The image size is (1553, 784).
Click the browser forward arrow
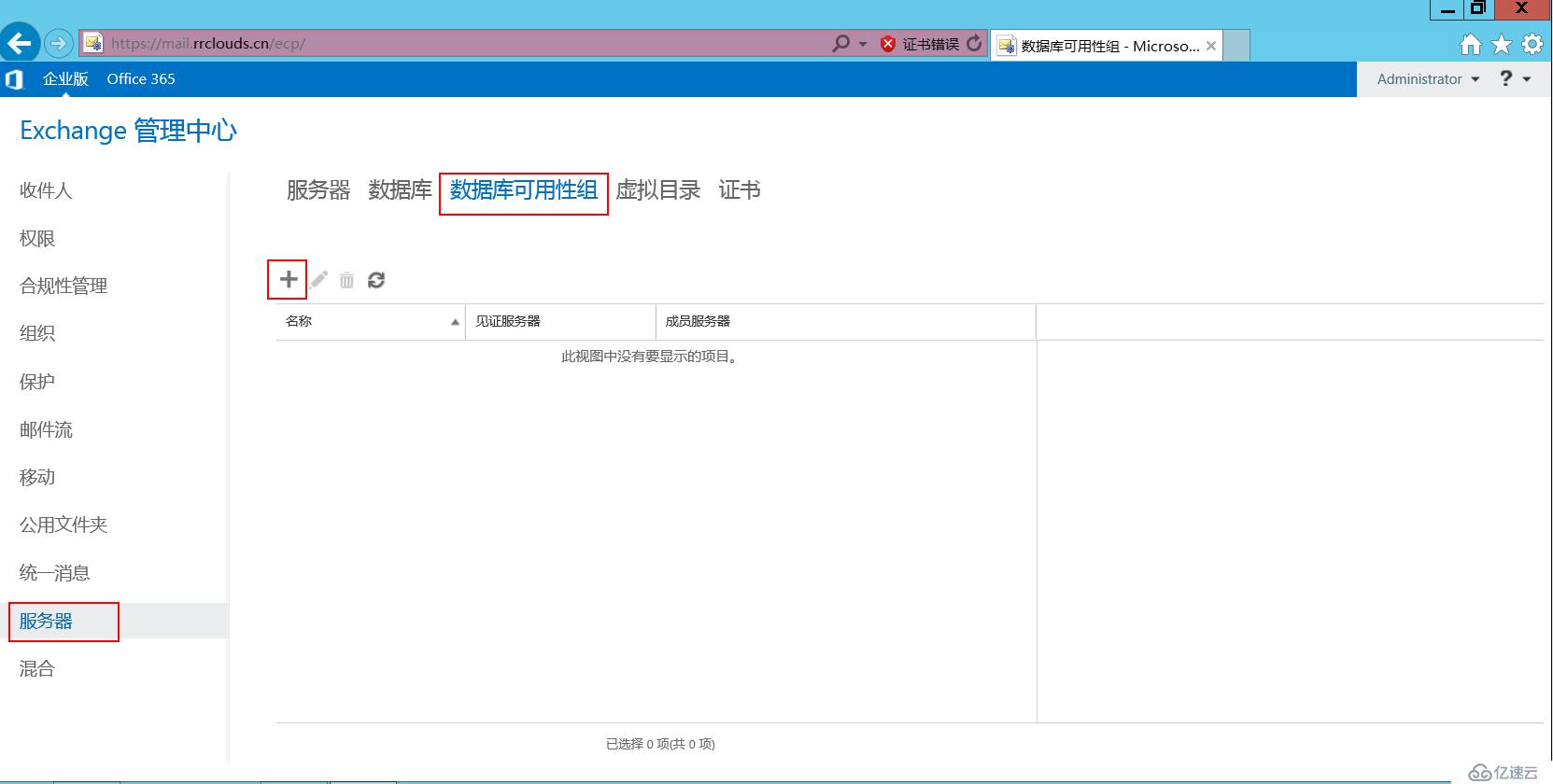click(58, 43)
